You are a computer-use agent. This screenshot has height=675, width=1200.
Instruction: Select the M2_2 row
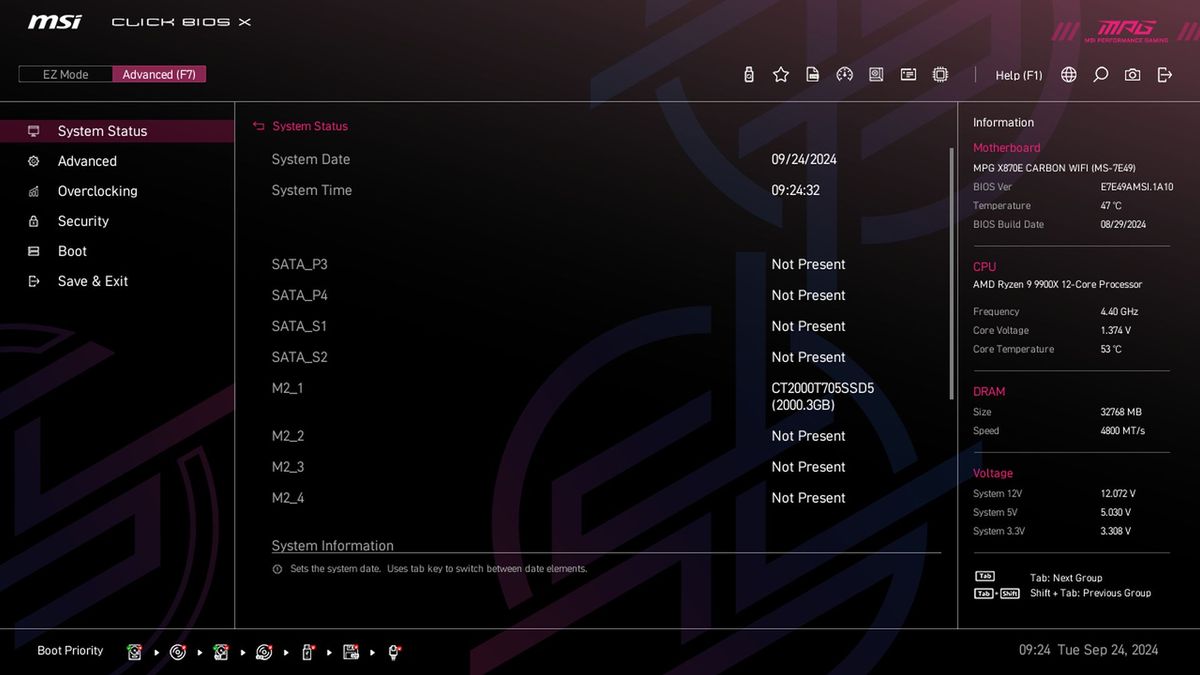pos(606,436)
